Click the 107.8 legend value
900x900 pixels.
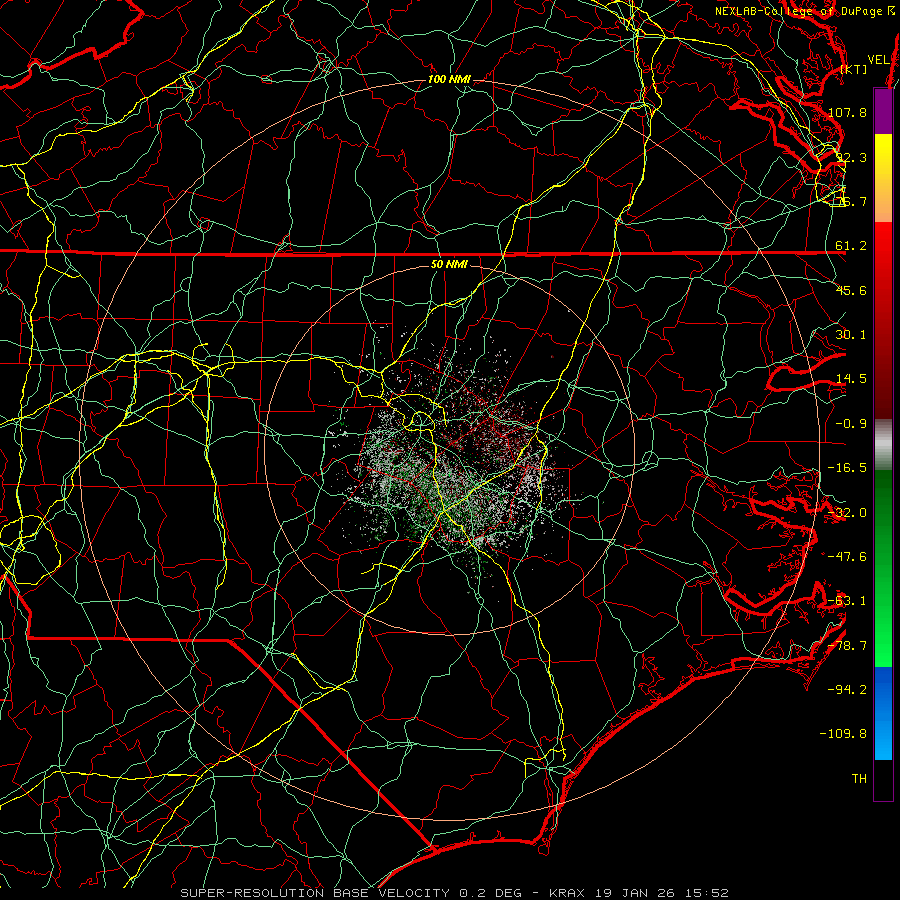pyautogui.click(x=847, y=112)
